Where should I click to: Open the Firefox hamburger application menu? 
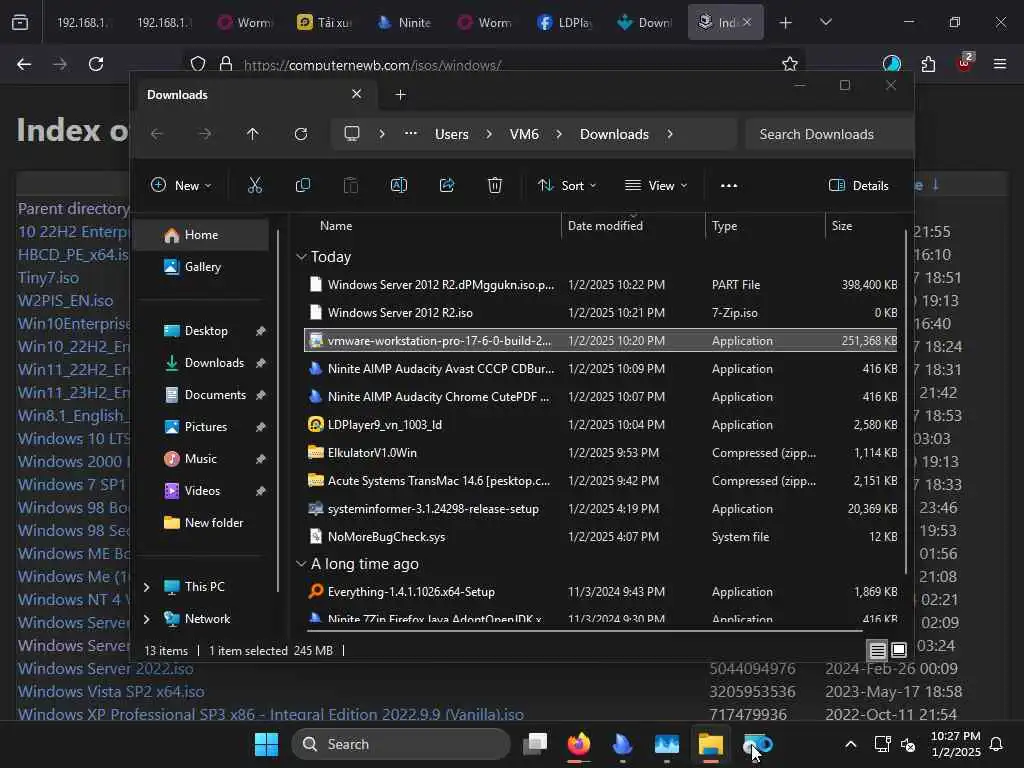coord(1000,64)
